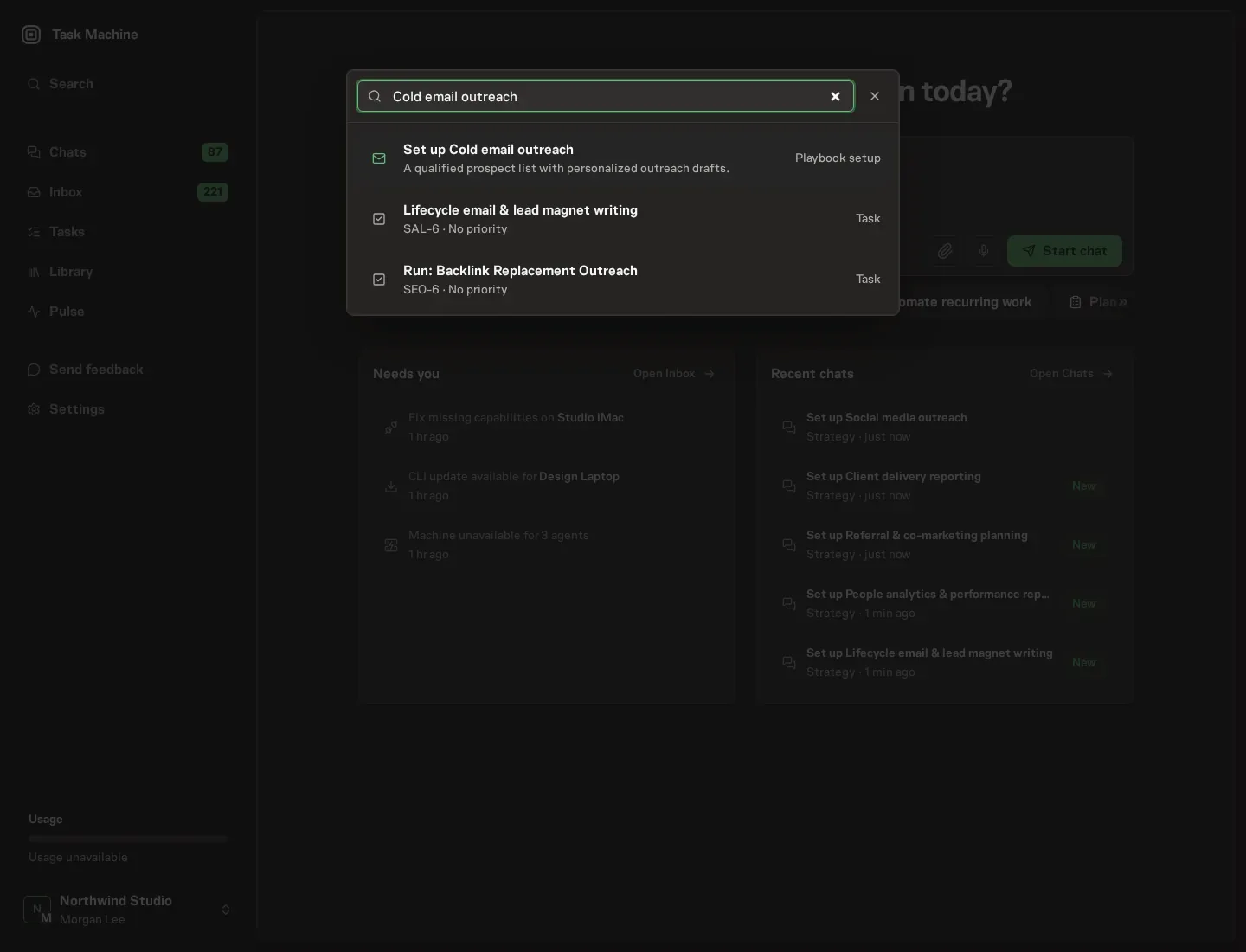Open the Set up Cold email outreach result
The height and width of the screenshot is (952, 1246).
tap(623, 158)
